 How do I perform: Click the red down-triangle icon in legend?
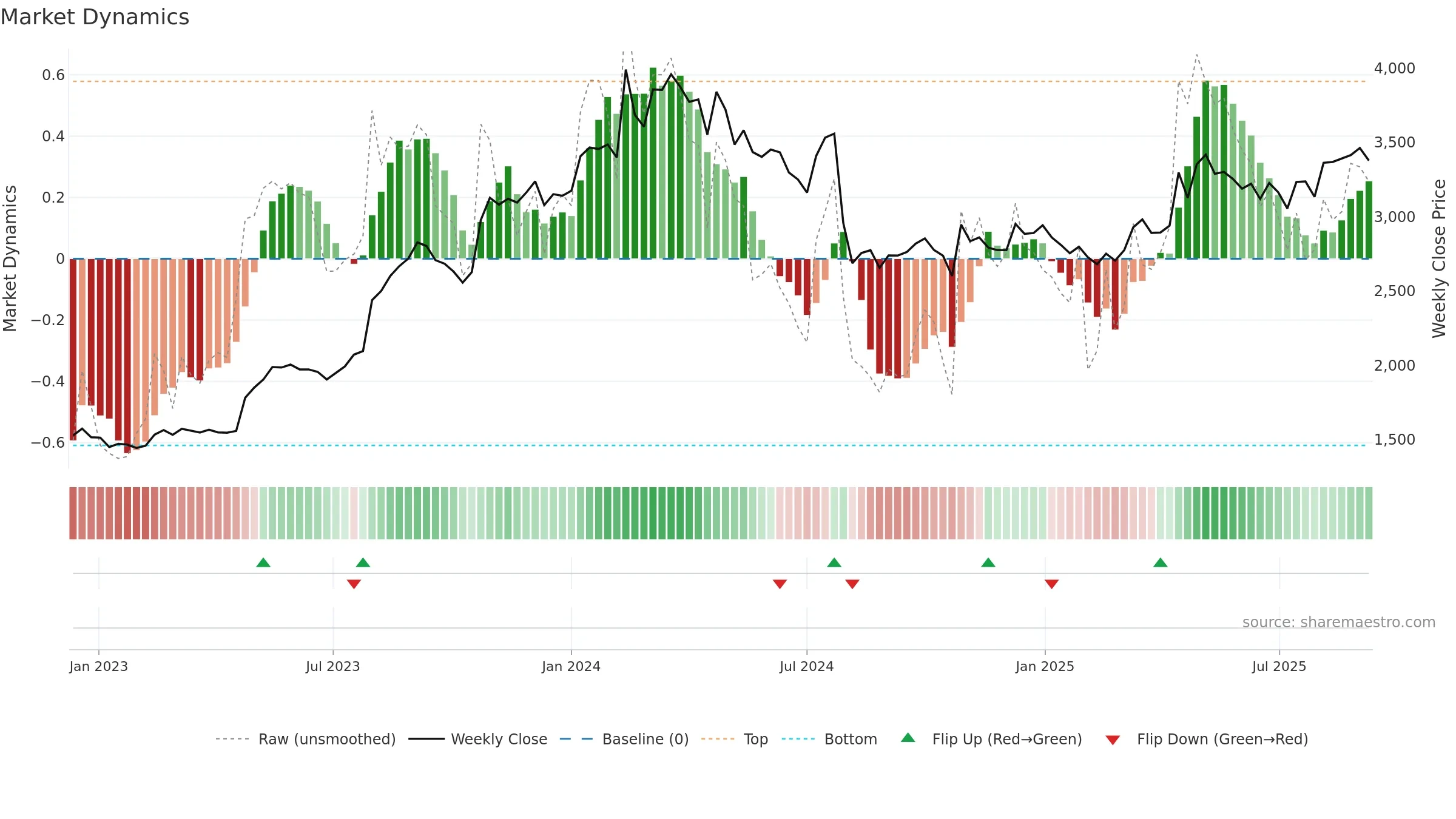(1113, 740)
